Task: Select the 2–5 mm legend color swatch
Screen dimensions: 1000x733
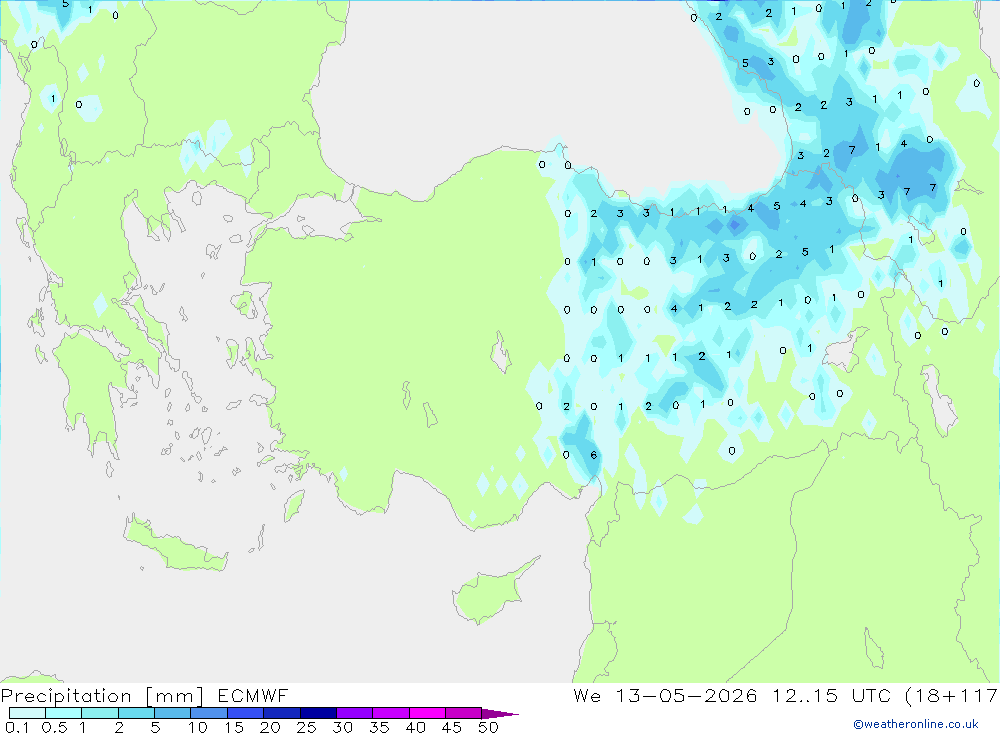Action: pos(136,713)
